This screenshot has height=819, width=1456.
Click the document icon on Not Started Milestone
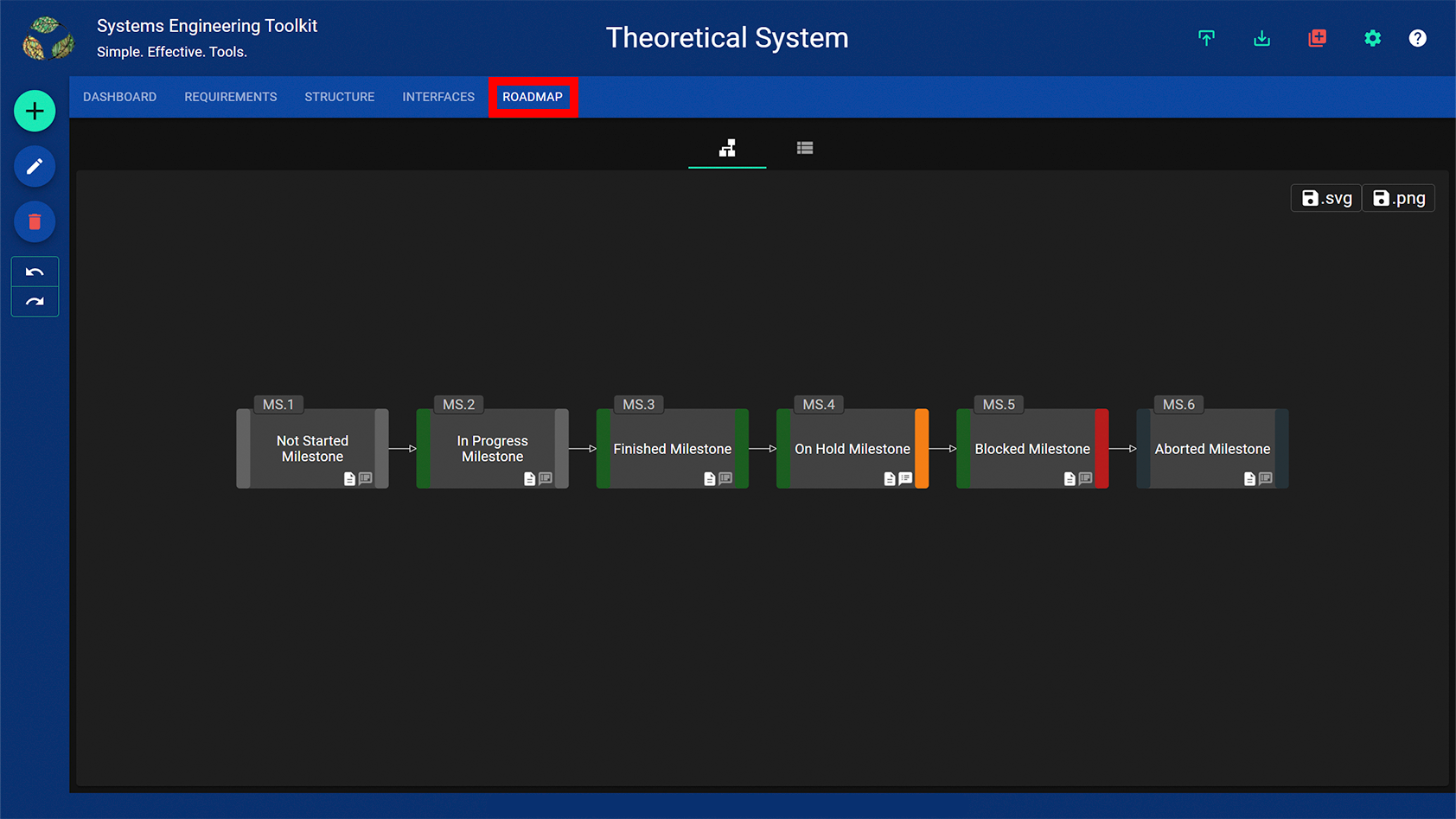tap(349, 478)
